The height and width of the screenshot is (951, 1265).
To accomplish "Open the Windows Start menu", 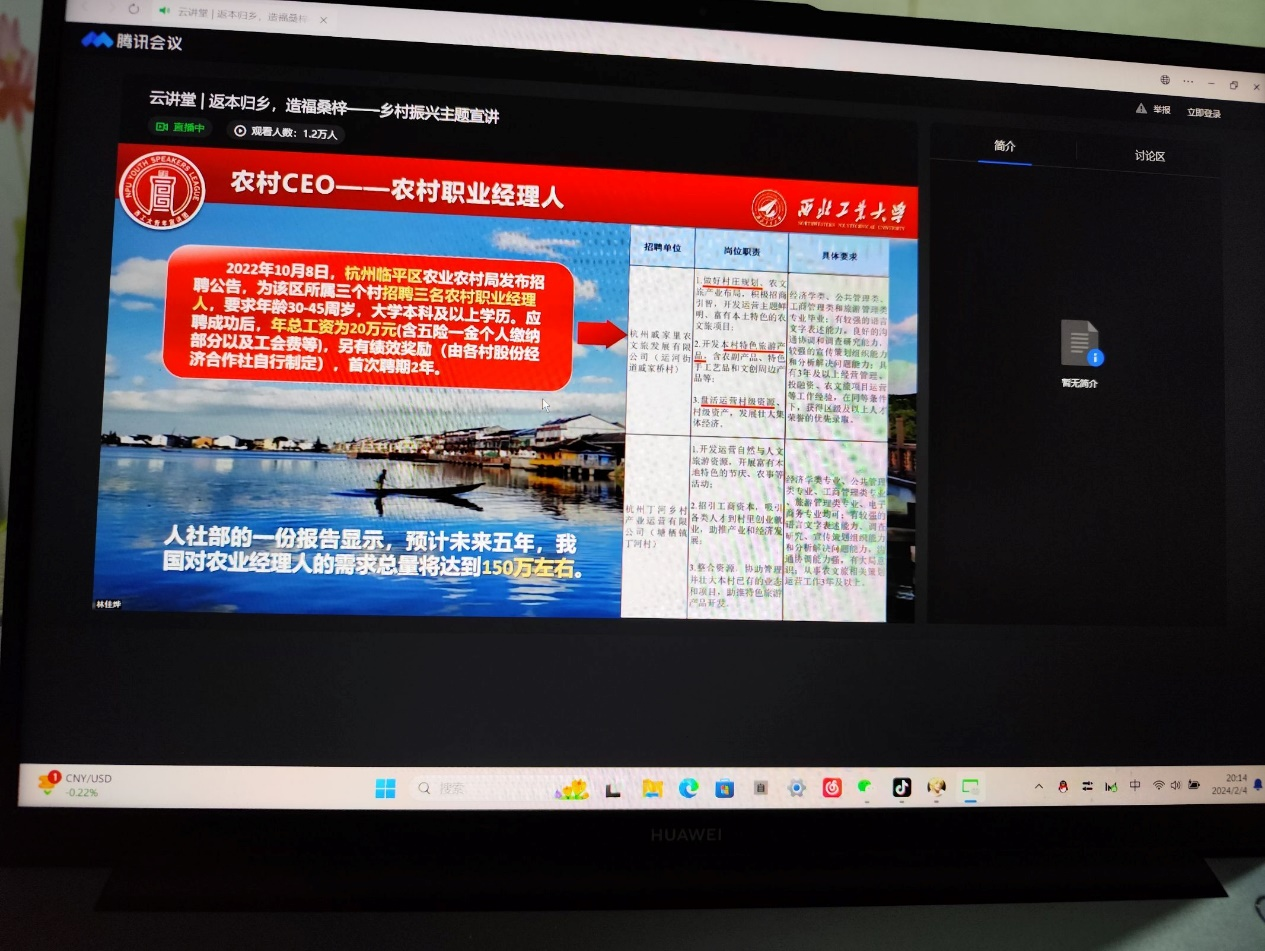I will [x=385, y=789].
